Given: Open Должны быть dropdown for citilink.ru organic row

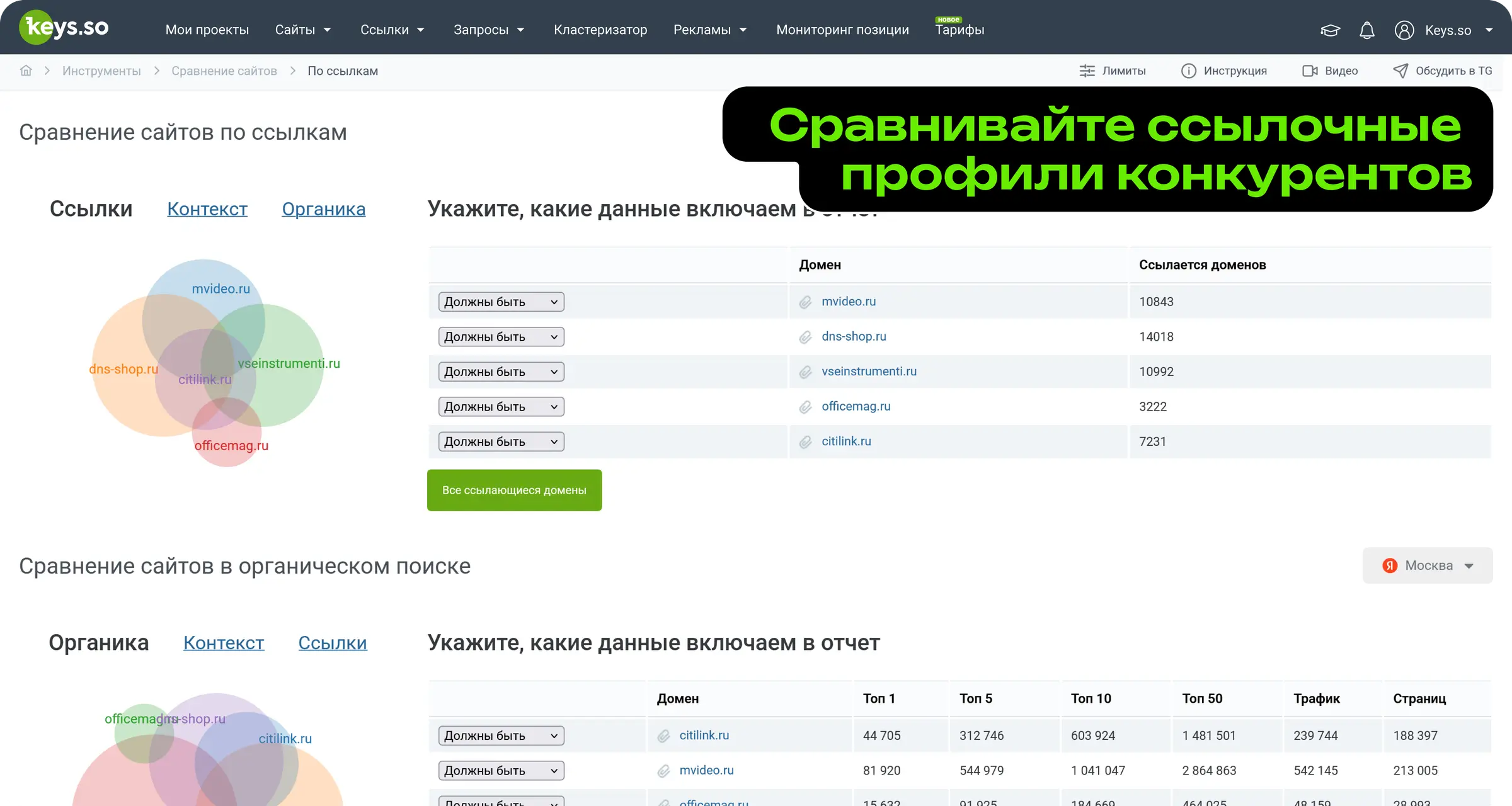Looking at the screenshot, I should (x=501, y=735).
